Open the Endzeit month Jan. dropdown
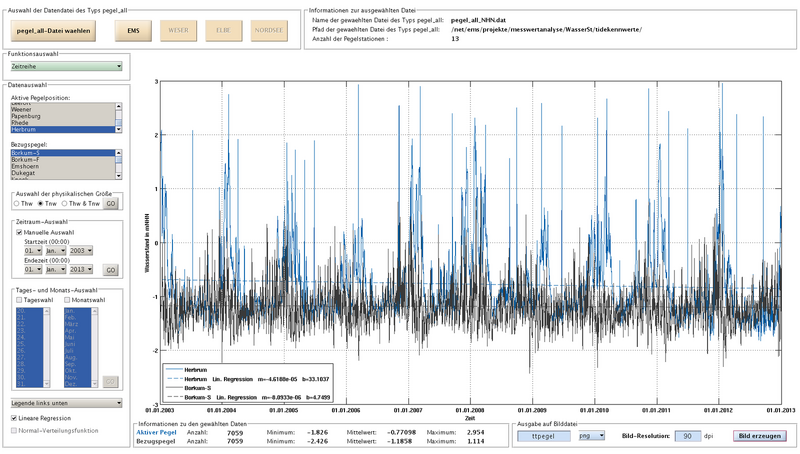This screenshot has height=454, width=800. click(56, 269)
